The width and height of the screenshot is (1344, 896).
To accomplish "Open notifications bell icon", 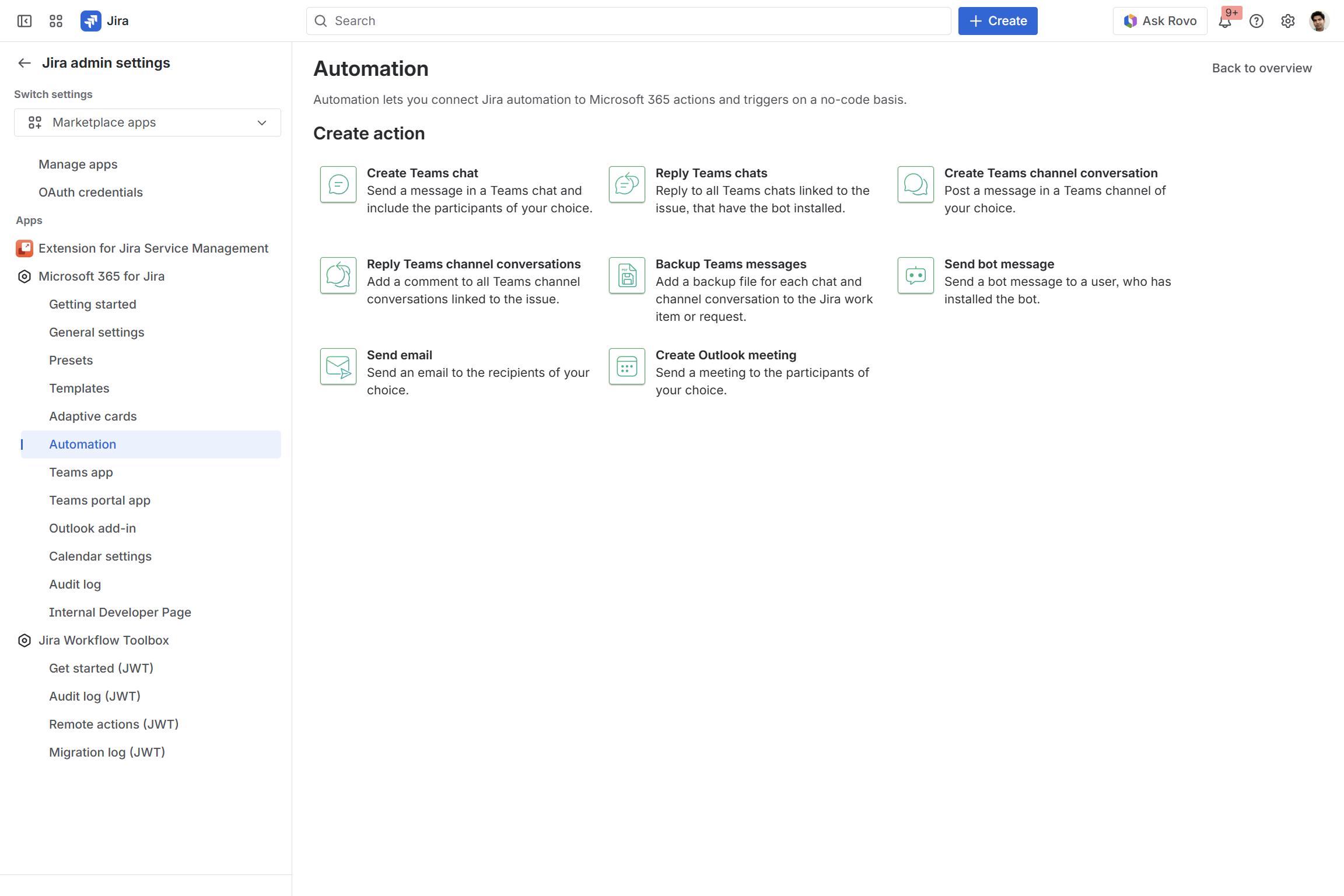I will point(1225,21).
